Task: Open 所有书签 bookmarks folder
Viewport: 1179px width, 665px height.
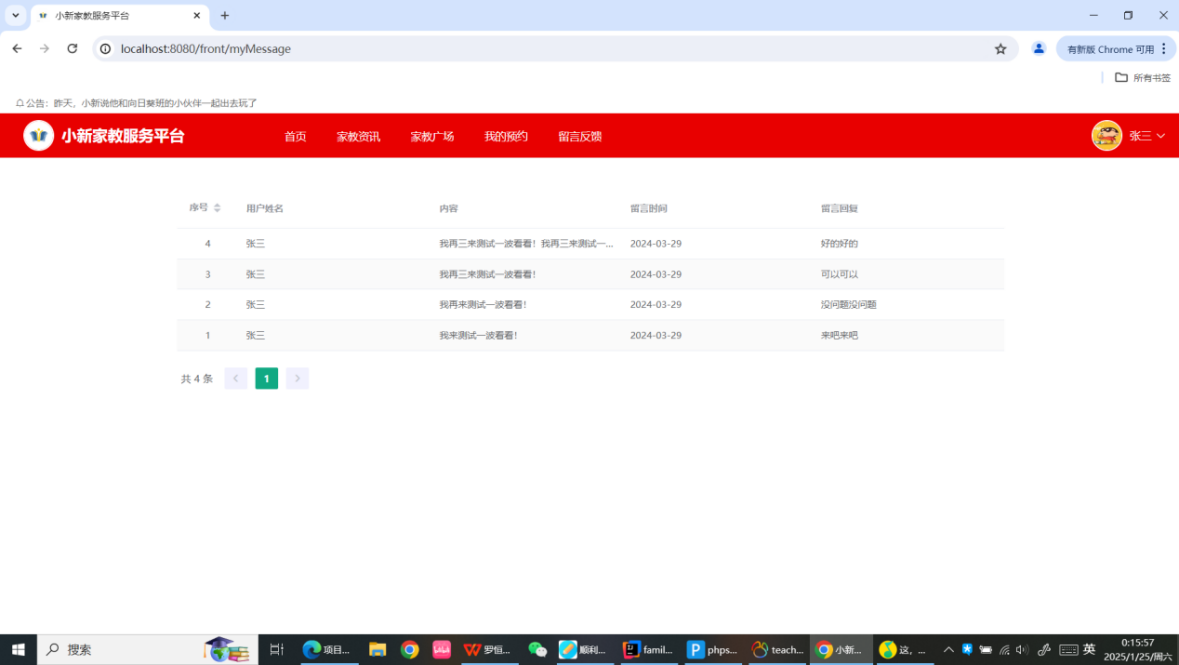Action: point(1142,77)
